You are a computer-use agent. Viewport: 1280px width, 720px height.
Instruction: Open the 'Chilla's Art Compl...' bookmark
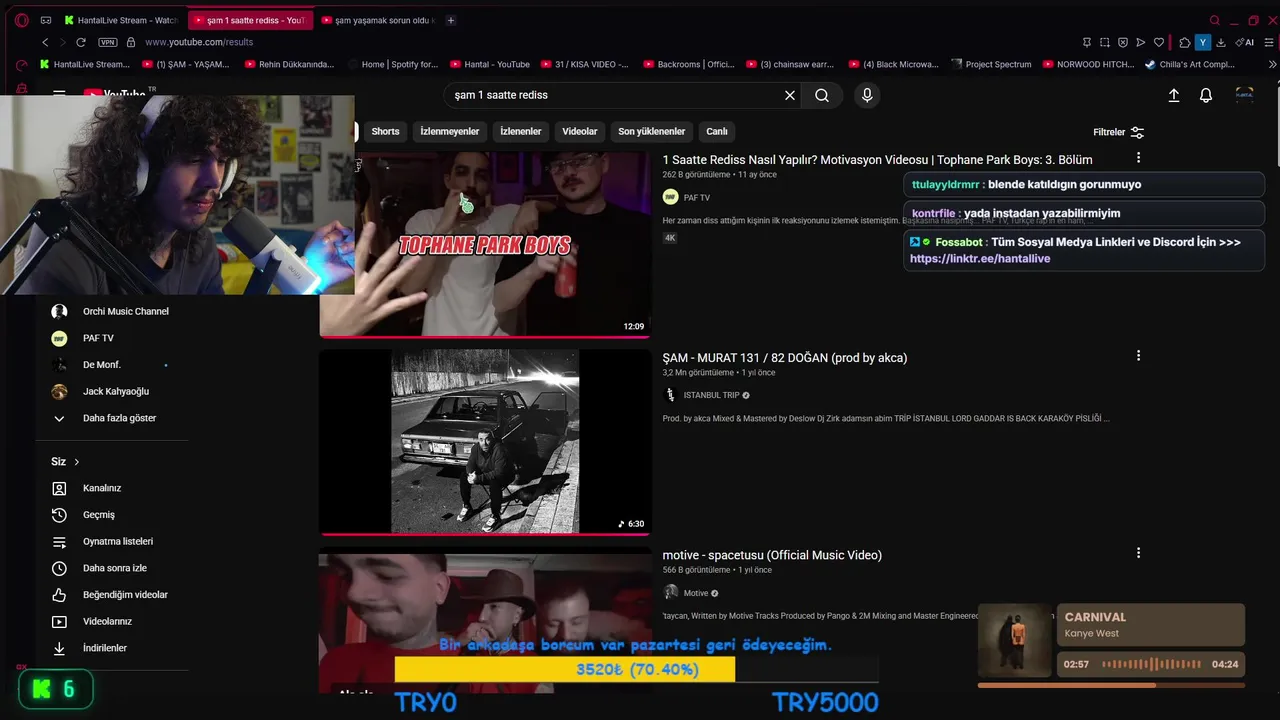point(1190,64)
